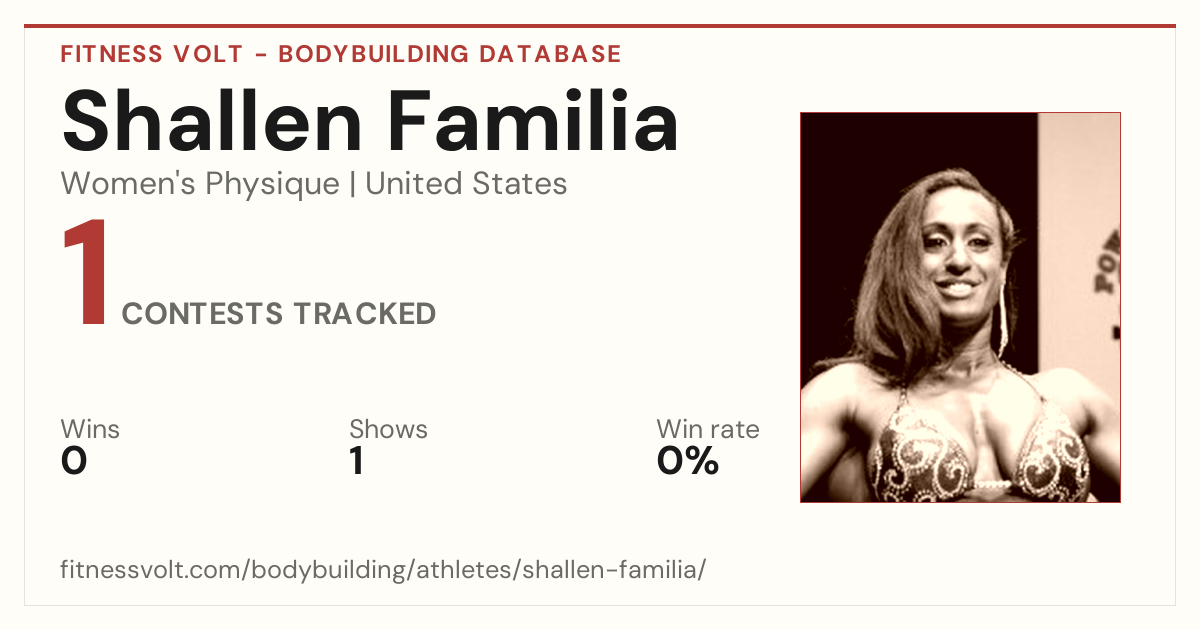Click the Shallen Familia athlete photo
The width and height of the screenshot is (1200, 630).
click(960, 307)
